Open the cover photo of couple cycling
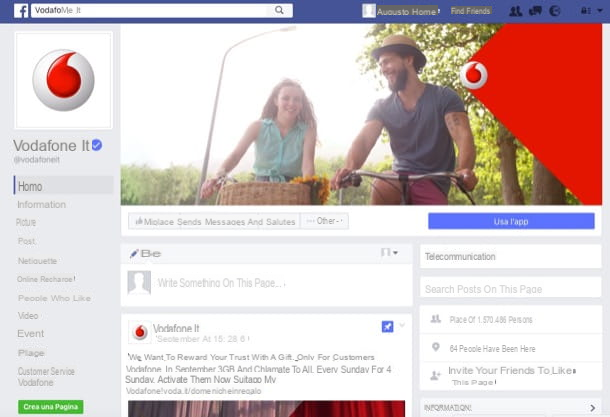The width and height of the screenshot is (610, 417). [361, 114]
